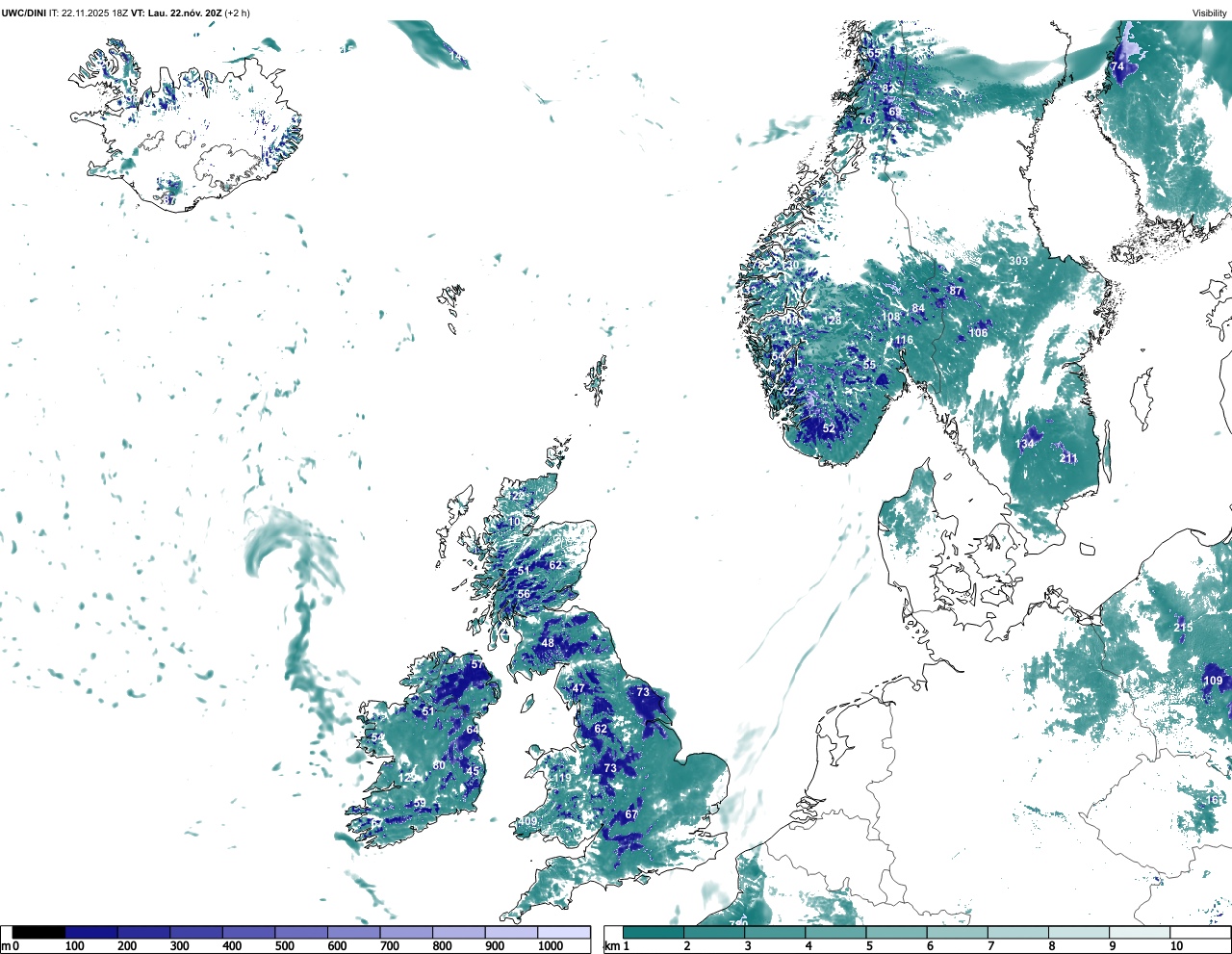Image resolution: width=1232 pixels, height=954 pixels.
Task: Click the 'km' unit label on legend
Action: pyautogui.click(x=611, y=946)
